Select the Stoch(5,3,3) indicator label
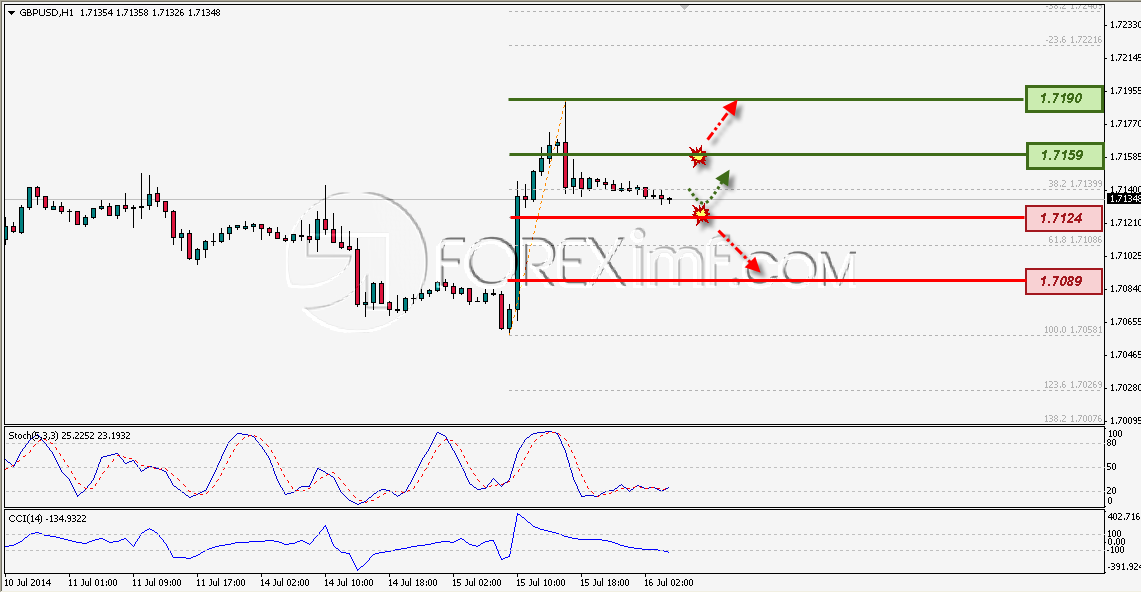The width and height of the screenshot is (1141, 593). click(69, 436)
